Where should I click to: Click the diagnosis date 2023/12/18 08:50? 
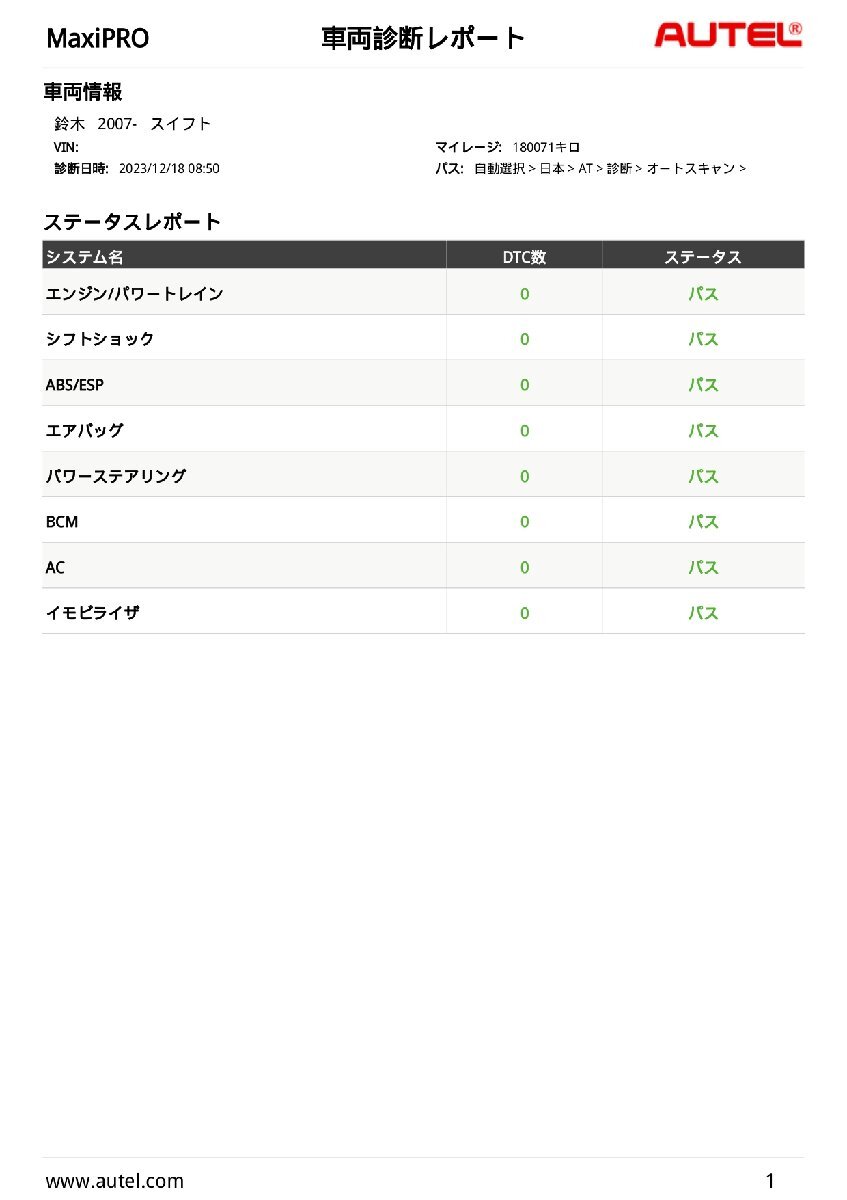coord(169,168)
